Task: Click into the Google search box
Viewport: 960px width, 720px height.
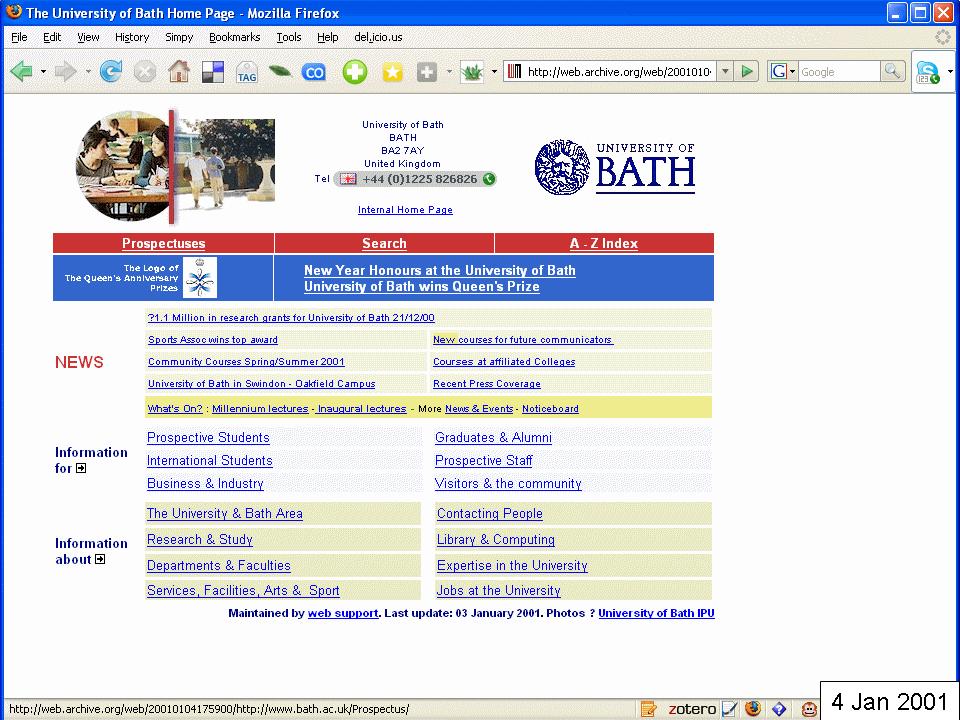Action: click(839, 72)
